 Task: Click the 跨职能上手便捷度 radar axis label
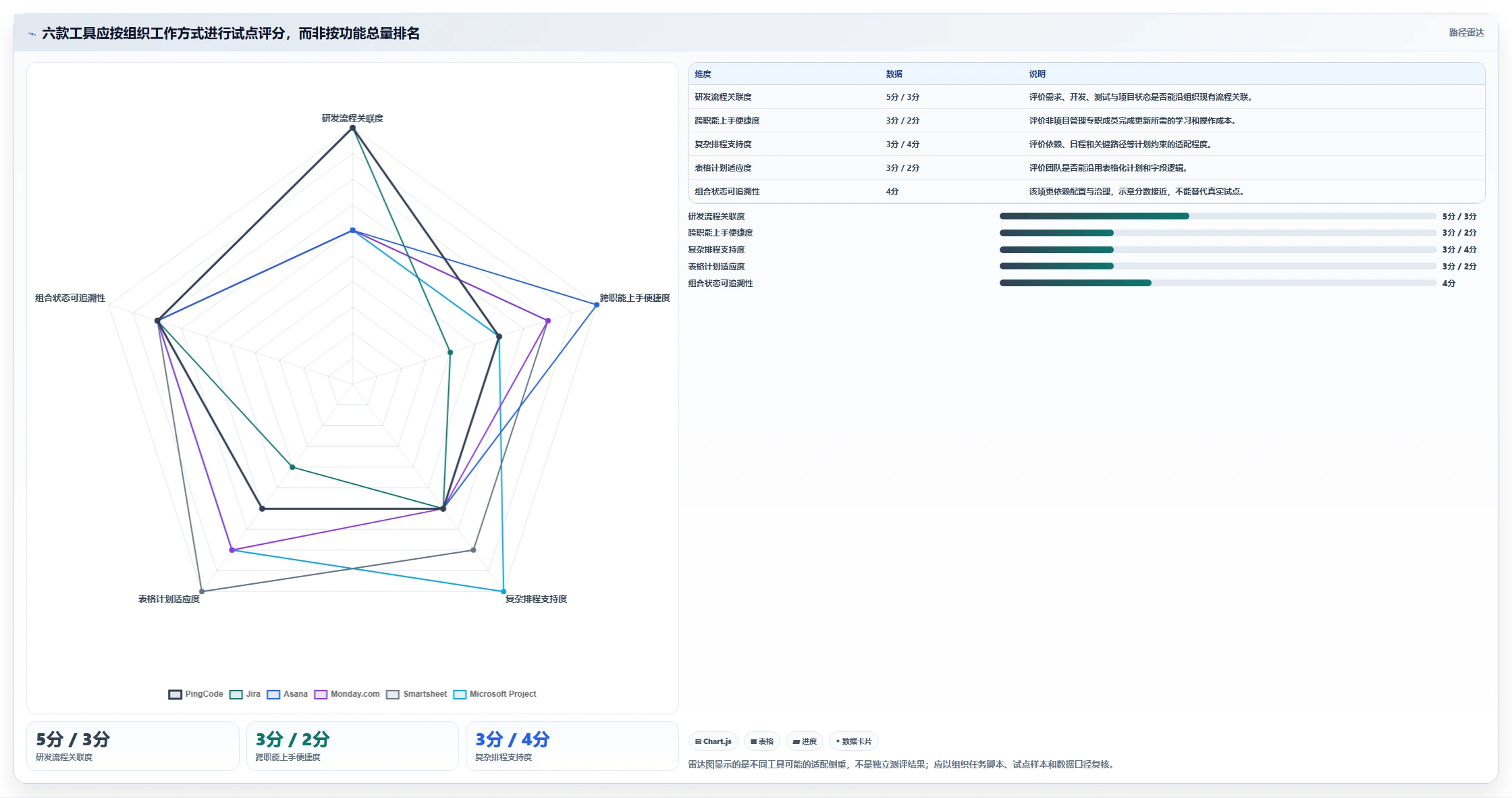(634, 298)
